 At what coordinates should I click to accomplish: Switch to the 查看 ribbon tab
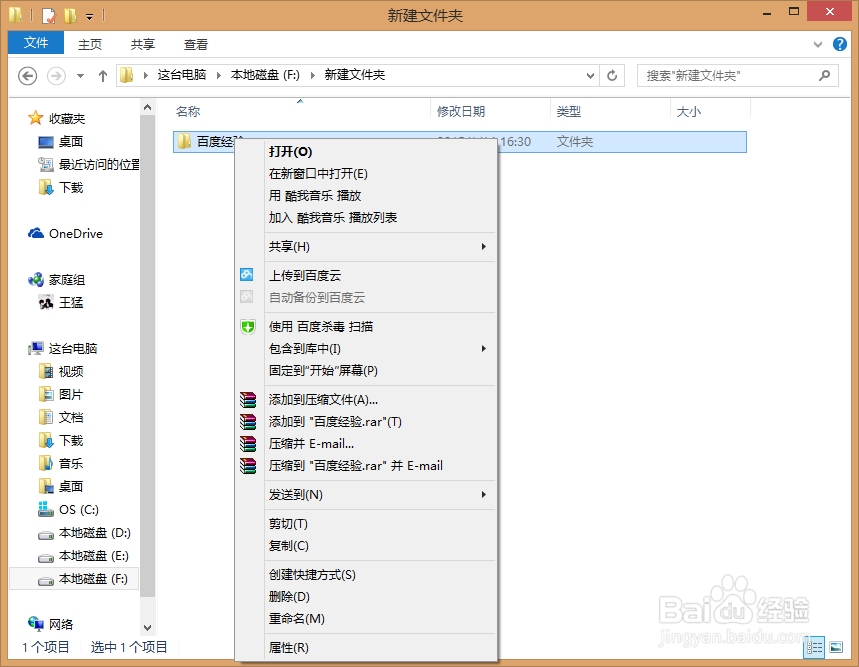click(x=196, y=44)
